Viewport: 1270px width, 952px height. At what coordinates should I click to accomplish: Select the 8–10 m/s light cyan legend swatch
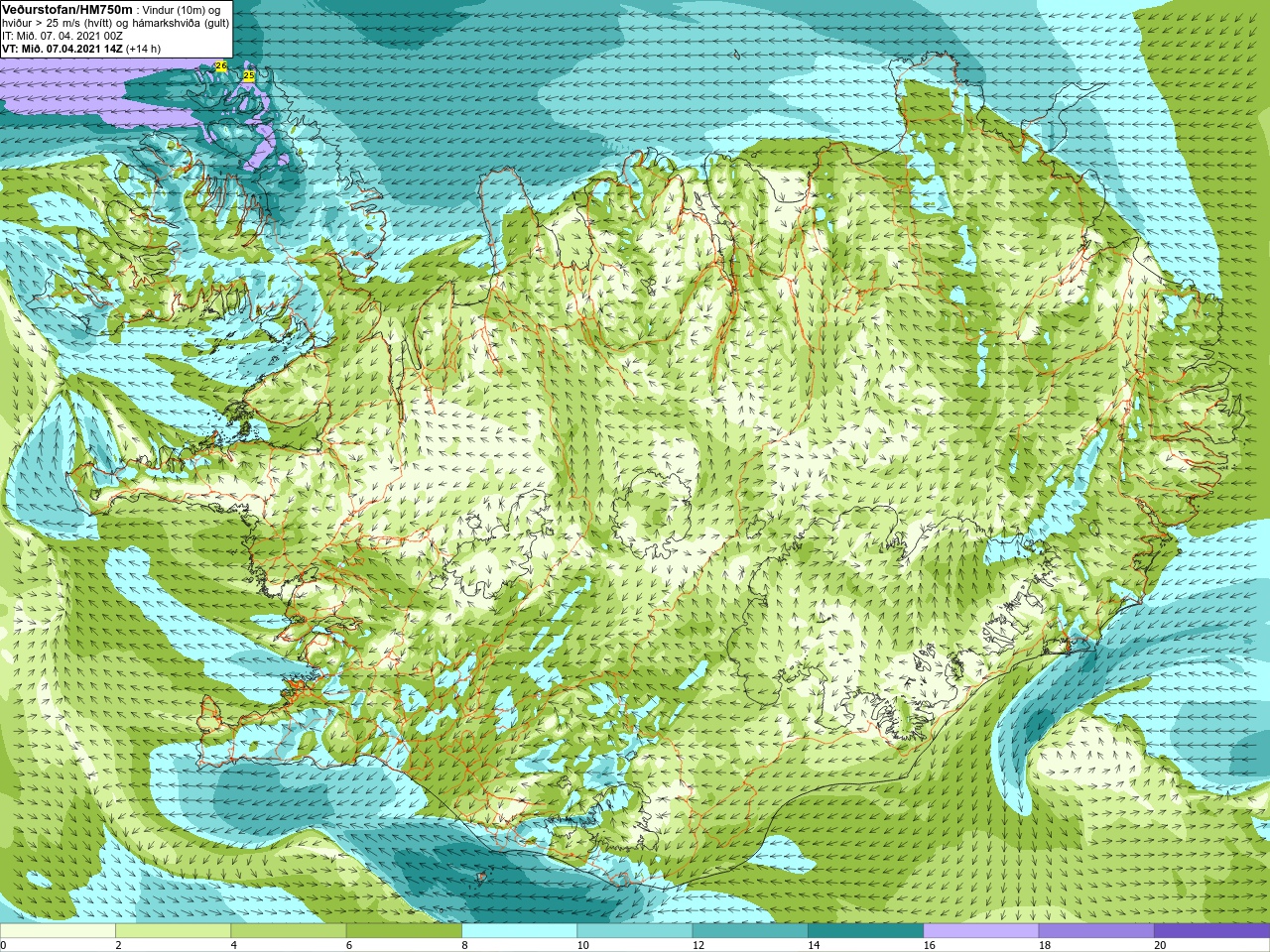coord(519,931)
